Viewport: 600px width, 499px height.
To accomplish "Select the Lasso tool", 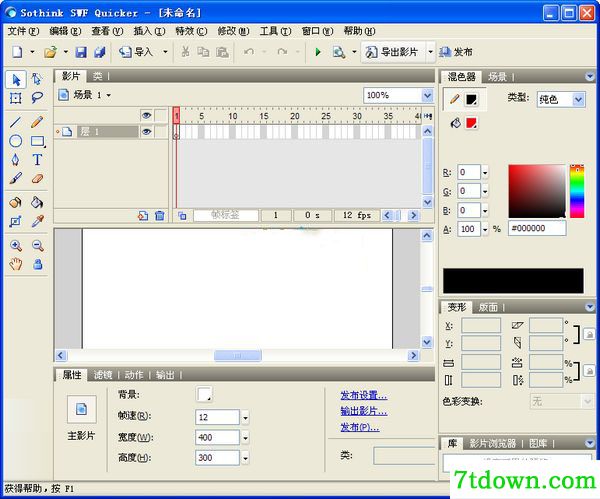I will pyautogui.click(x=37, y=98).
